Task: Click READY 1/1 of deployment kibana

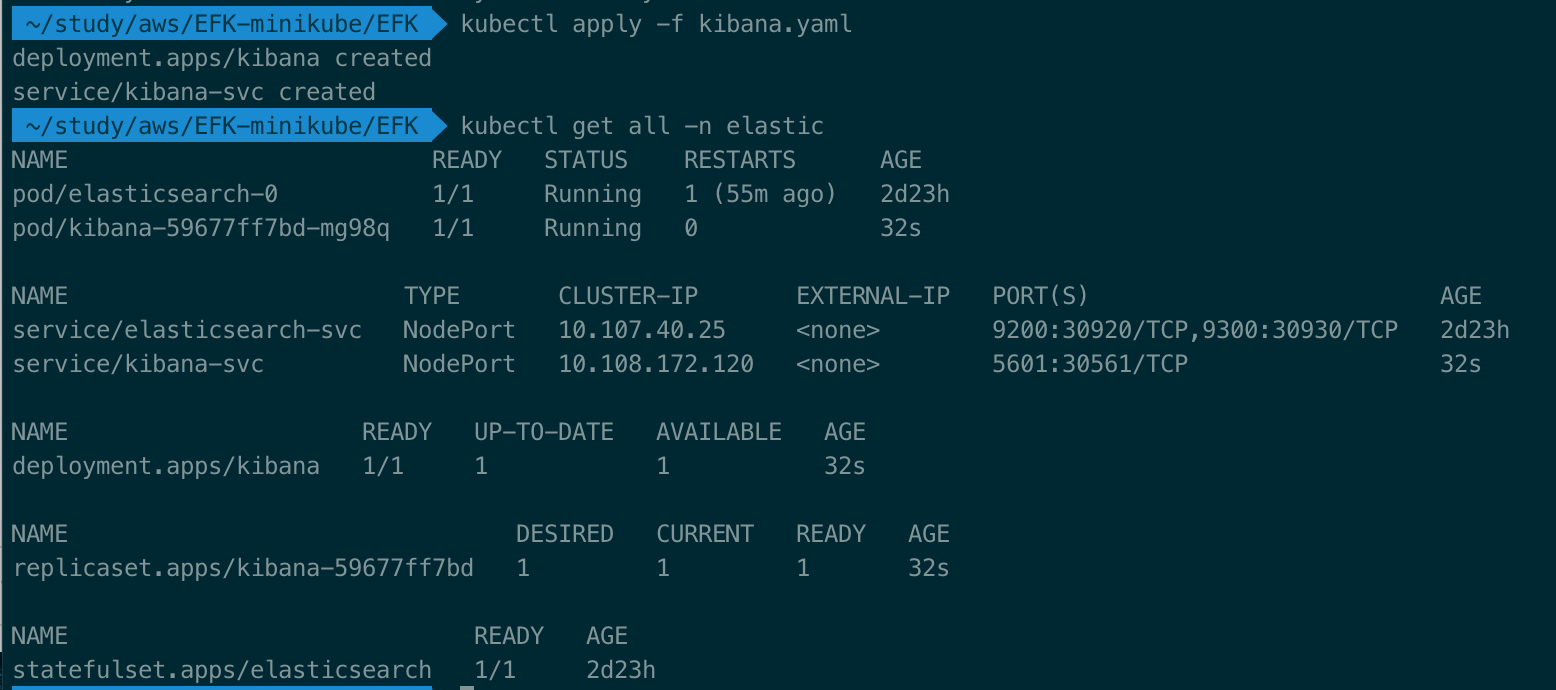Action: (x=383, y=466)
